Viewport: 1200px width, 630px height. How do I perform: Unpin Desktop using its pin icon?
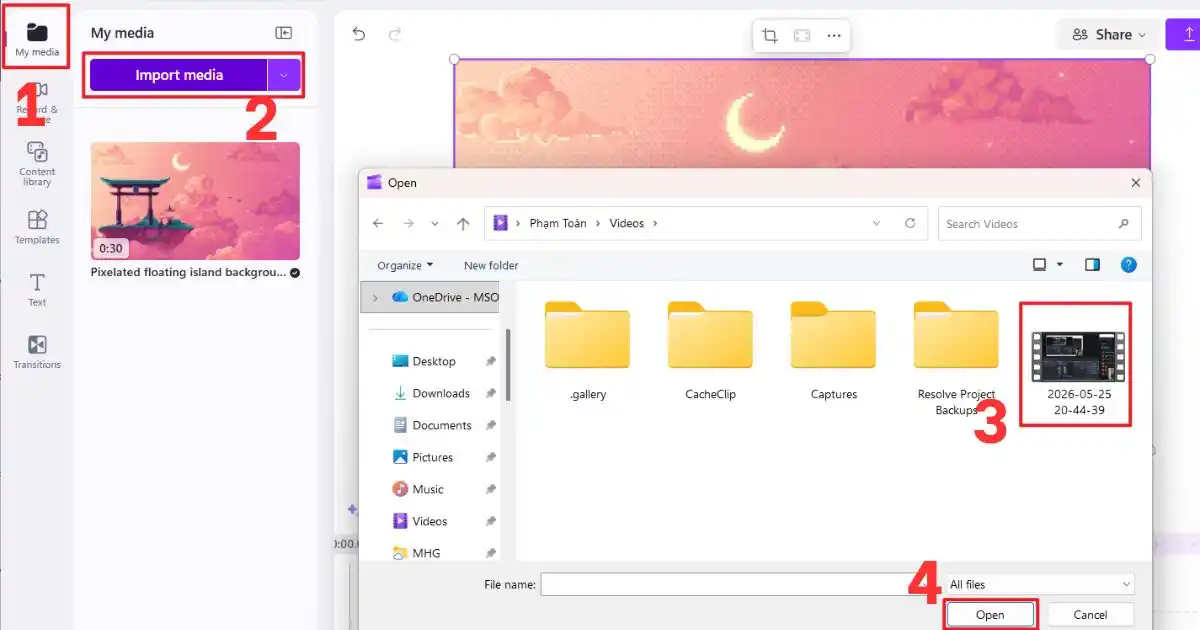490,361
